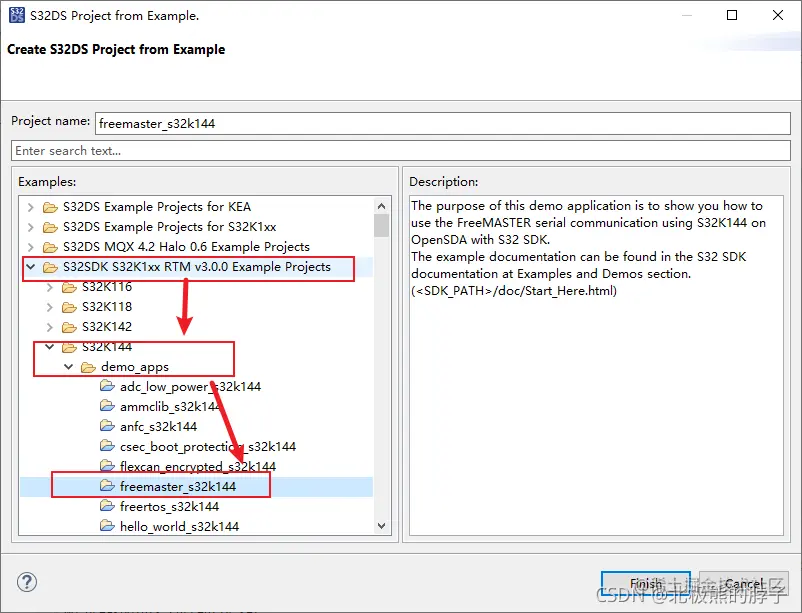Collapse S32SDK S32K1xx RTM v3.0.0 Example Projects

point(31,267)
